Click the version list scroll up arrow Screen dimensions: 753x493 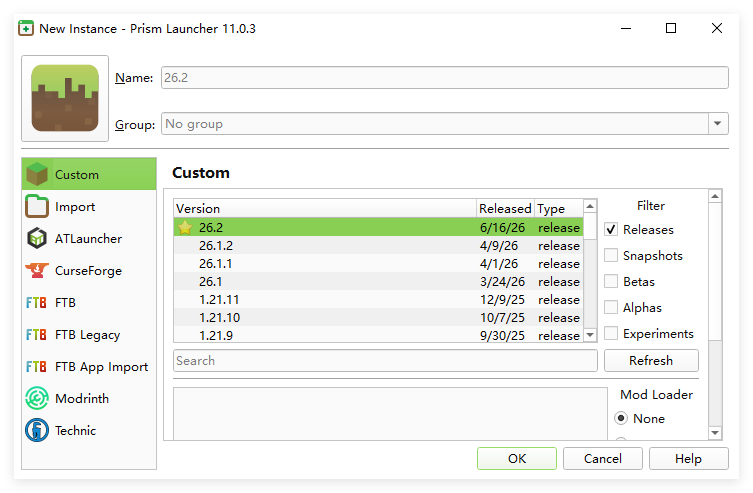590,206
